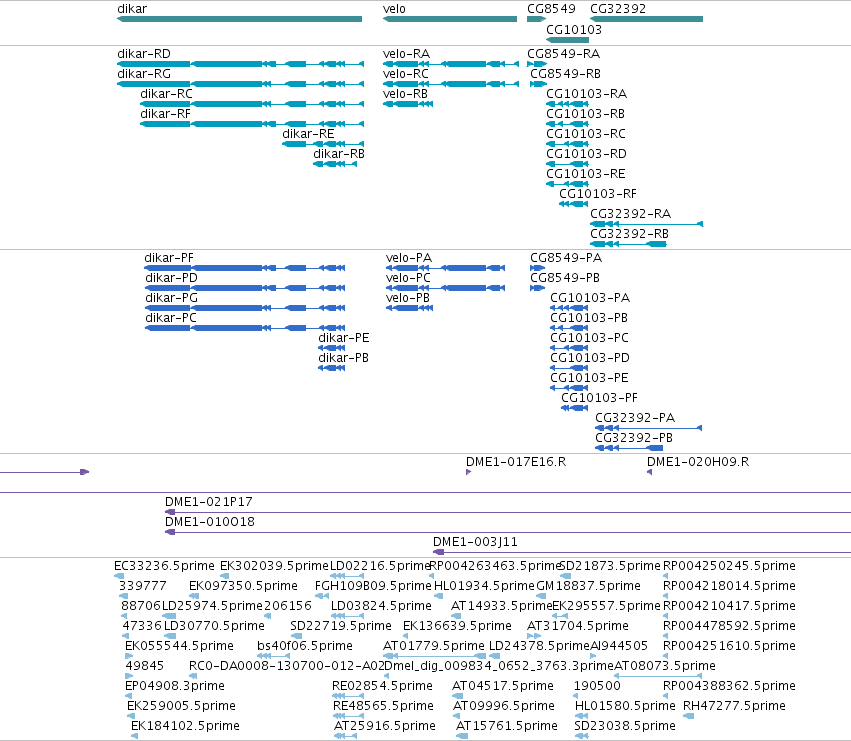Click CG8549-PA protein label
The height and width of the screenshot is (741, 851).
tap(566, 258)
